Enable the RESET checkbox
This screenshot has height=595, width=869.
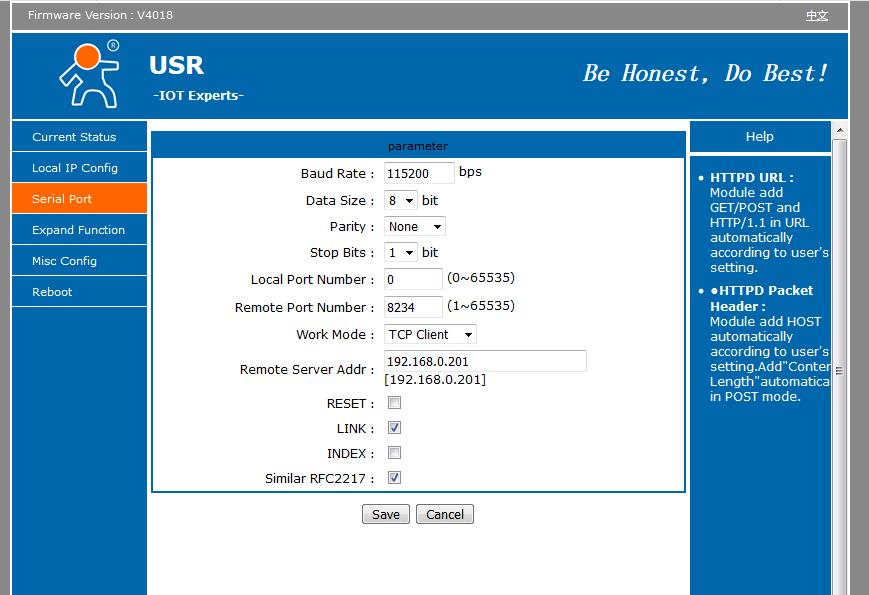coord(394,403)
